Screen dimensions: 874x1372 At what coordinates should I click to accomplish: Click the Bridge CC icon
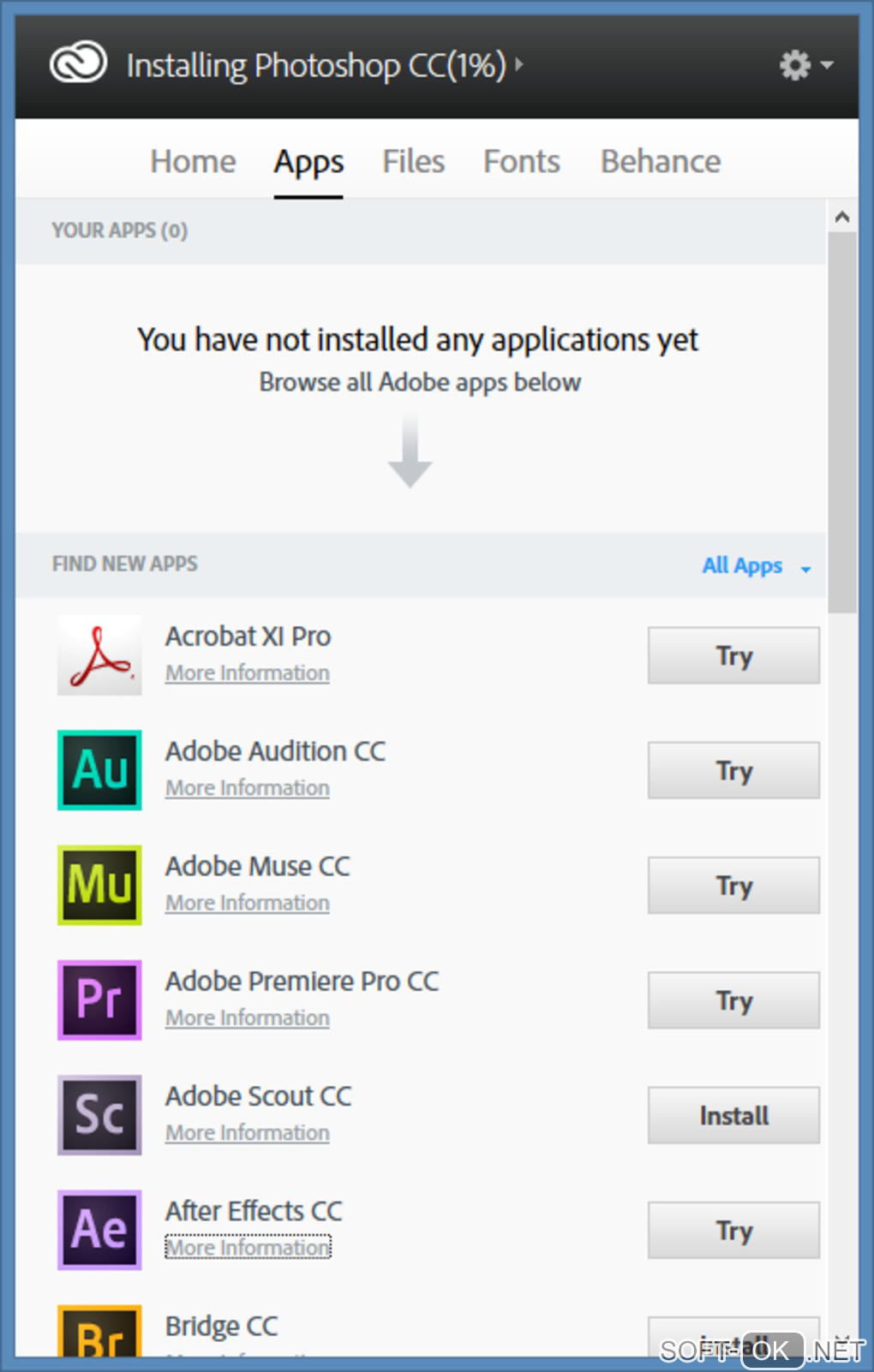99,1332
